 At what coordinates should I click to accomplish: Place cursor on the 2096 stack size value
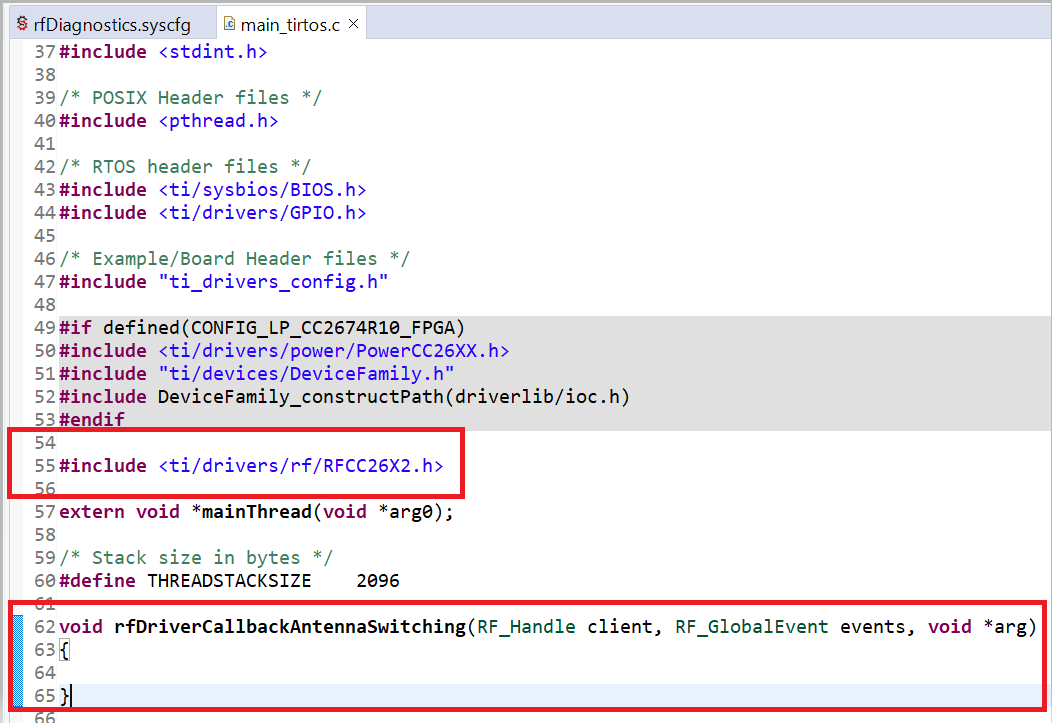click(378, 581)
